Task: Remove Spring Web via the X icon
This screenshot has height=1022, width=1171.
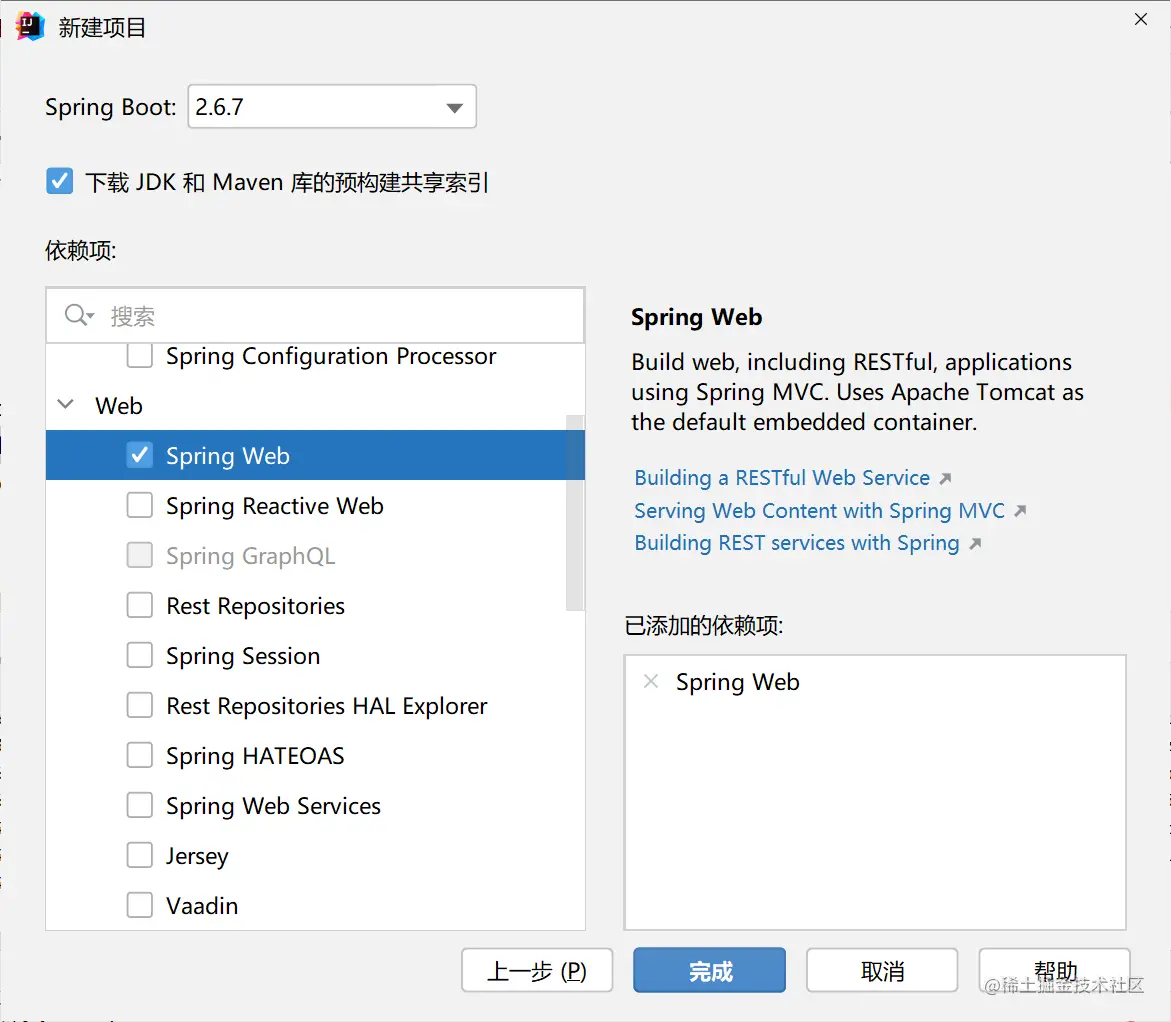Action: [x=650, y=681]
